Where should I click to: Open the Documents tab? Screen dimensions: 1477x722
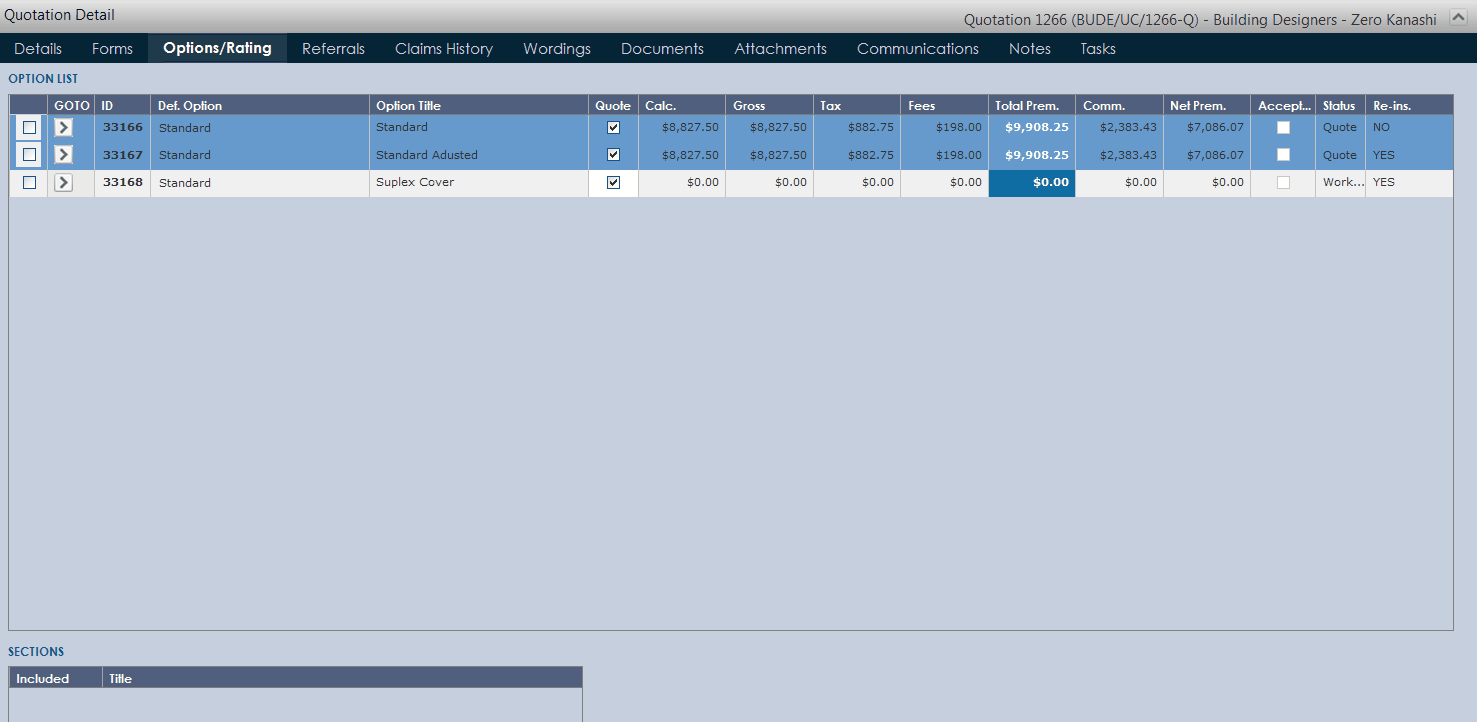[662, 48]
